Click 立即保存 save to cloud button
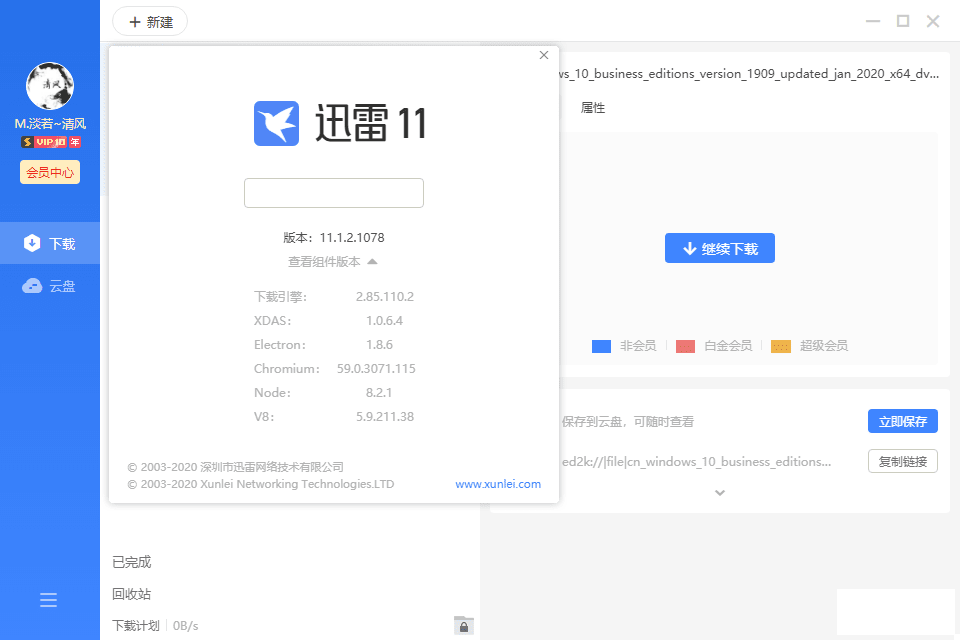This screenshot has width=960, height=640. pos(902,421)
